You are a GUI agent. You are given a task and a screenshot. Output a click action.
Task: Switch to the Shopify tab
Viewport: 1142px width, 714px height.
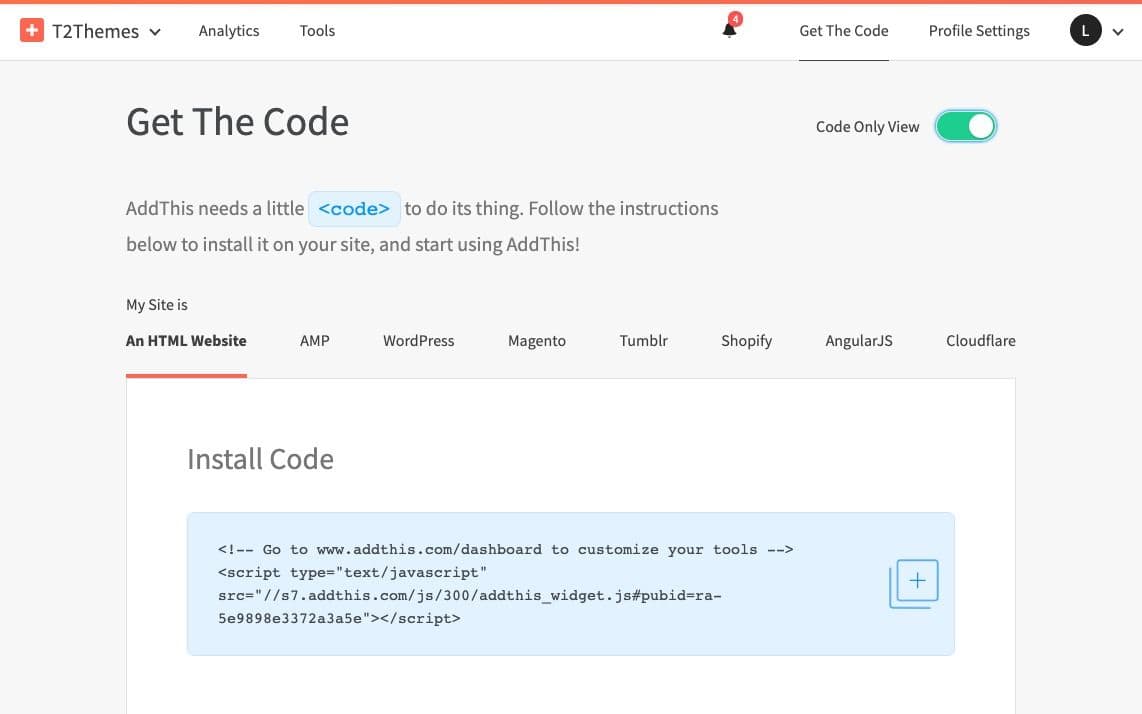point(747,341)
